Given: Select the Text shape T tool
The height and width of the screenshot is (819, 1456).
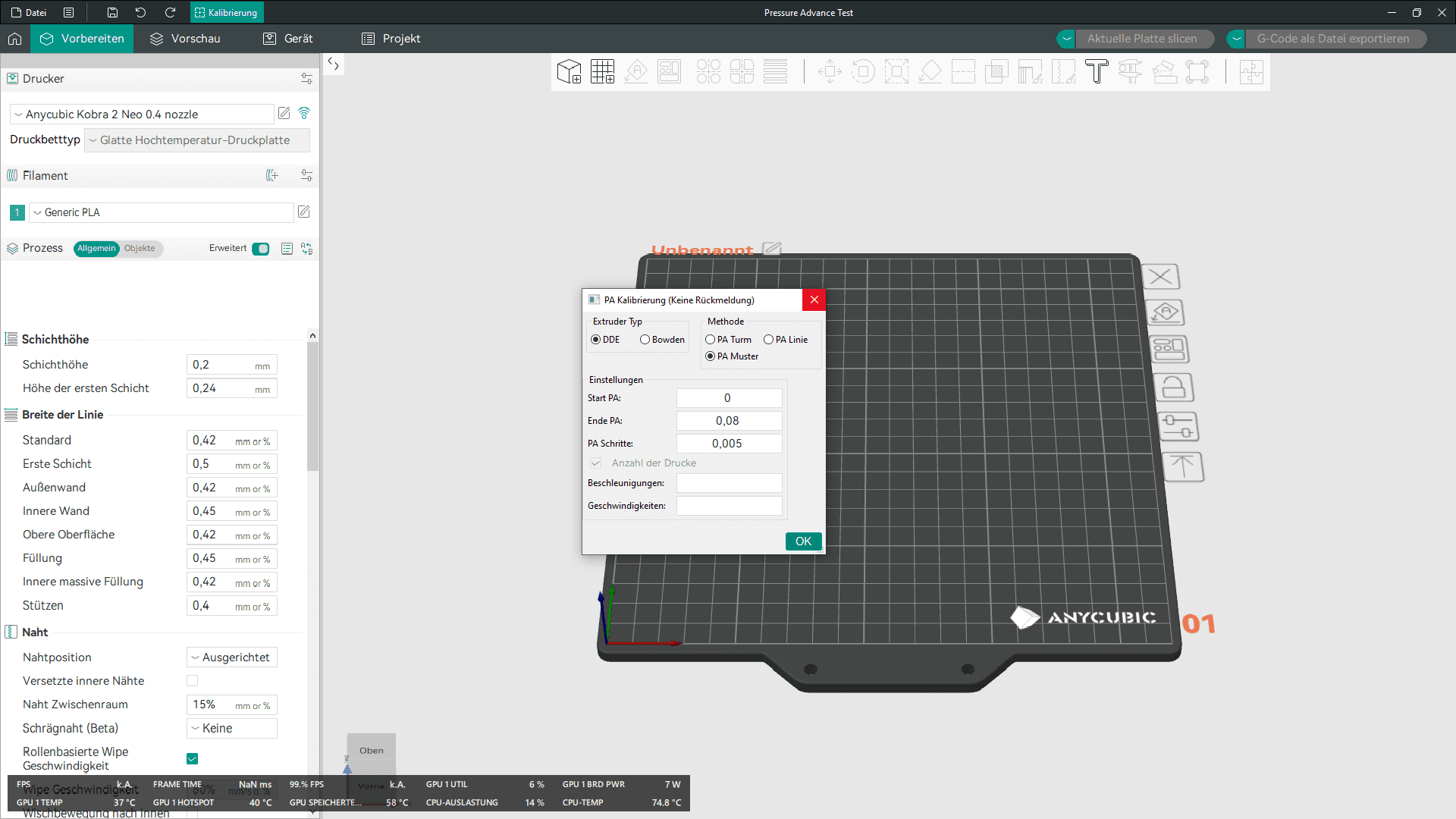Looking at the screenshot, I should tap(1097, 72).
